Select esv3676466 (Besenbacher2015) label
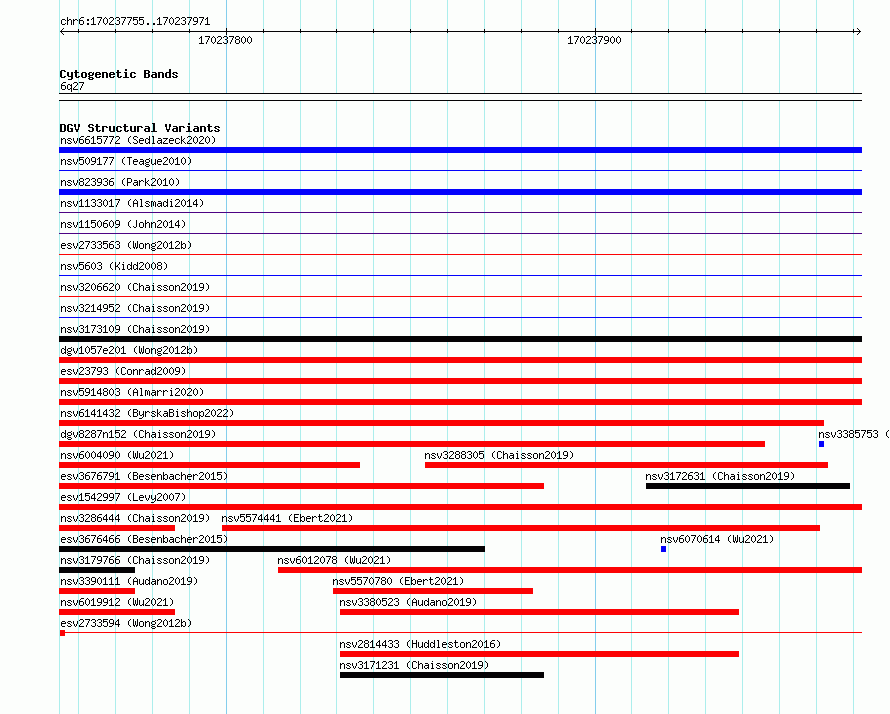The height and width of the screenshot is (714, 890). pos(144,539)
